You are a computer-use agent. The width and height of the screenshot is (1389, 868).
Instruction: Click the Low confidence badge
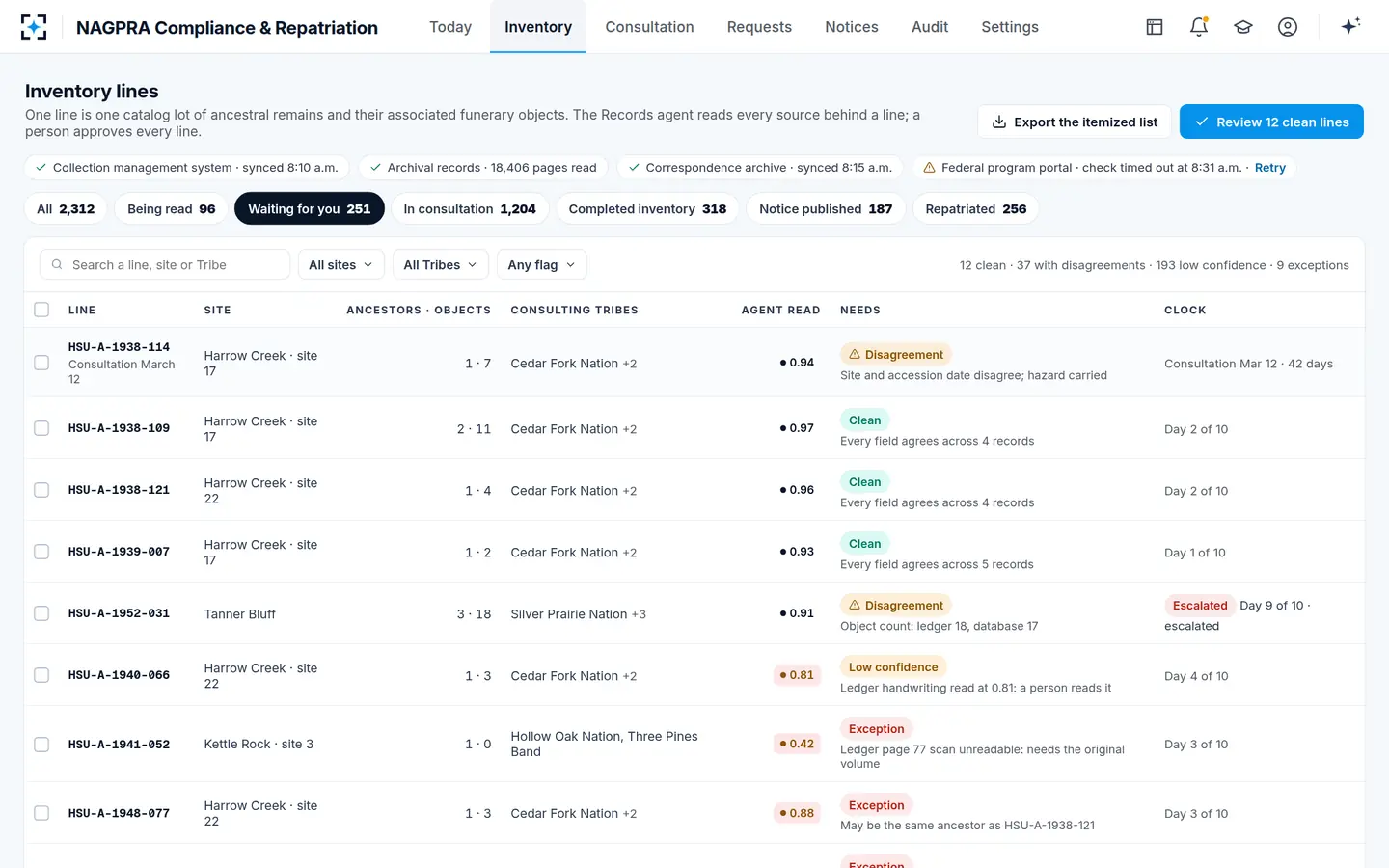(893, 666)
